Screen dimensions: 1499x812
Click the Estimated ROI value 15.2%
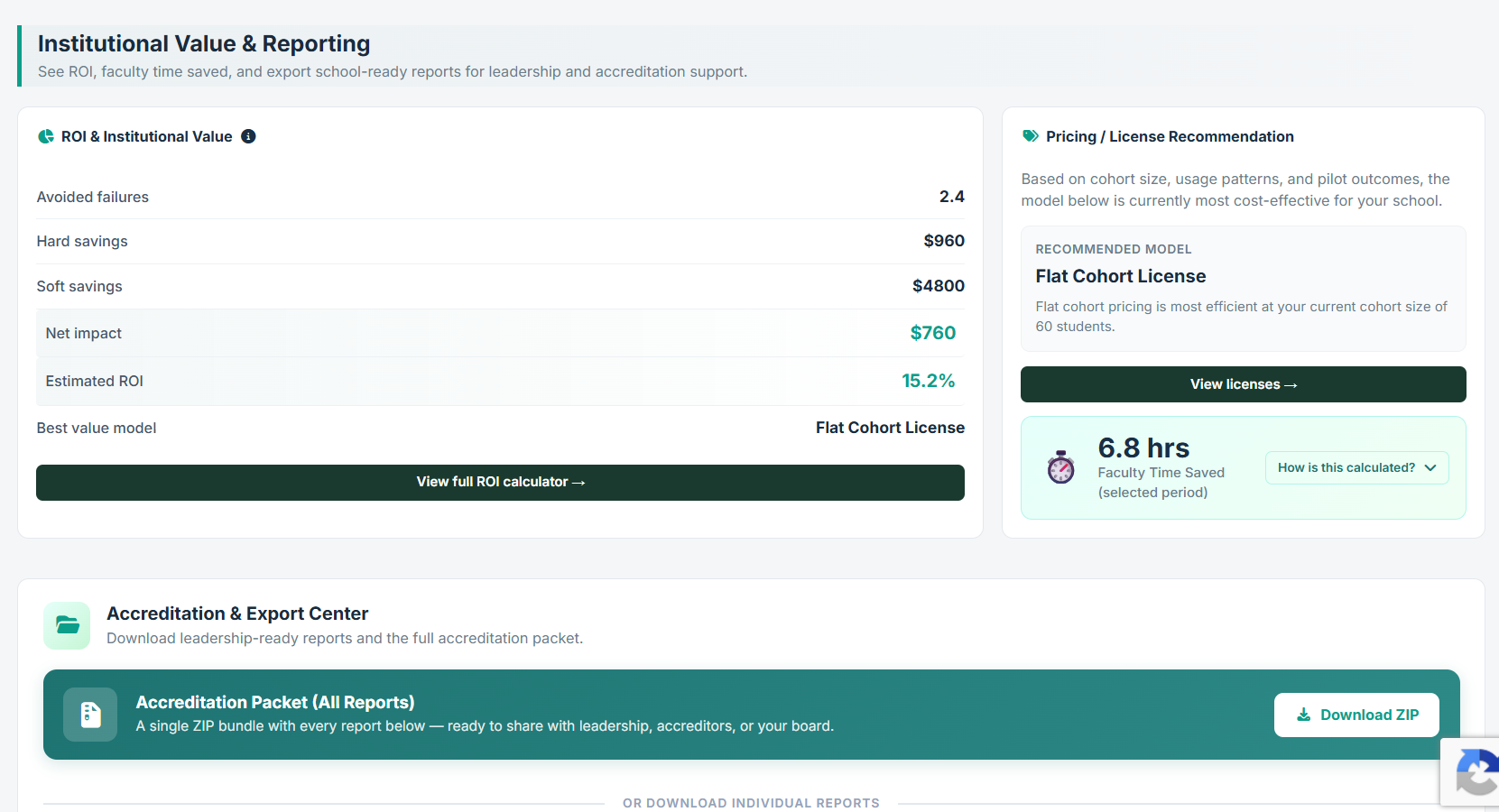click(x=928, y=381)
